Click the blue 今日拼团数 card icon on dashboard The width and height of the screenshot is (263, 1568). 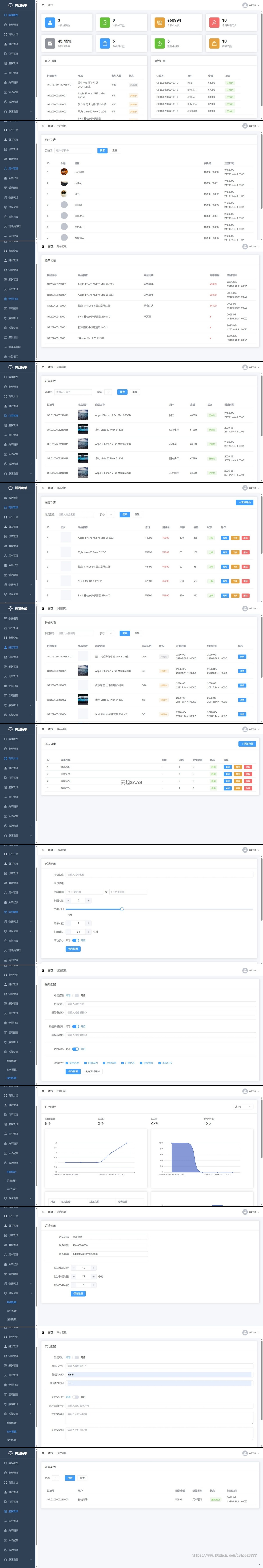coord(50,23)
